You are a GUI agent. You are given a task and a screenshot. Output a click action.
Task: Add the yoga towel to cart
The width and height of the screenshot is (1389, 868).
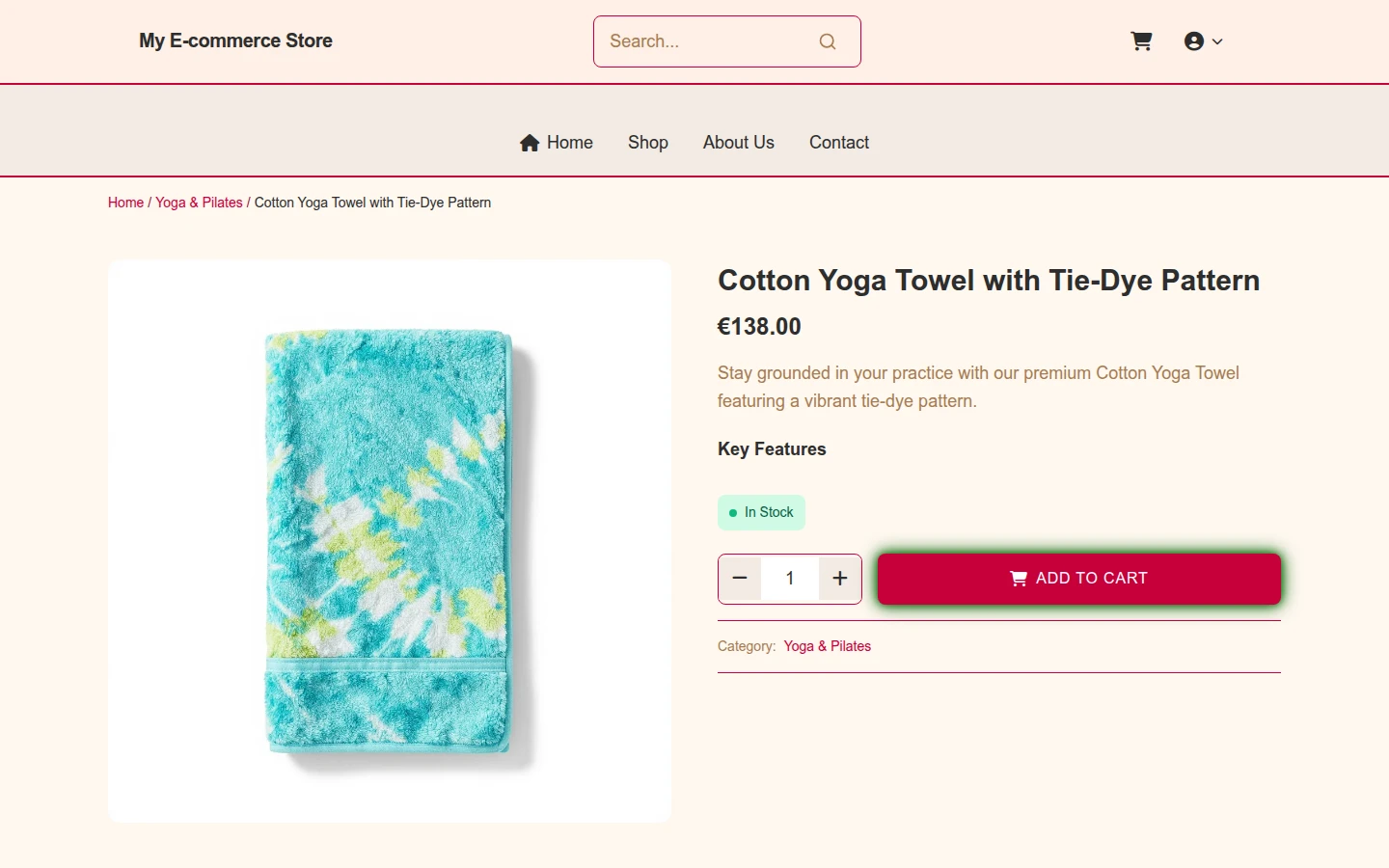(1079, 579)
